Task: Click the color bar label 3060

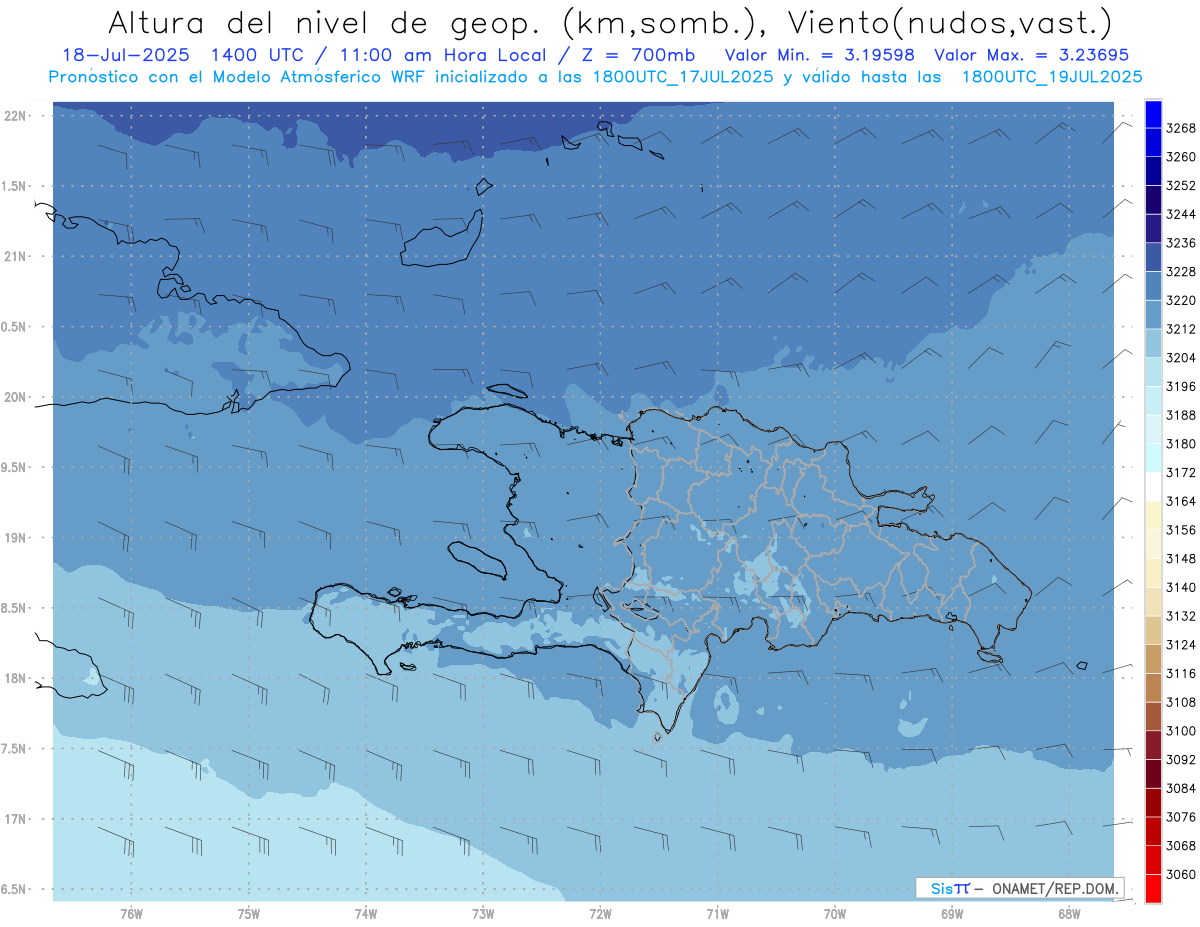Action: point(1180,875)
